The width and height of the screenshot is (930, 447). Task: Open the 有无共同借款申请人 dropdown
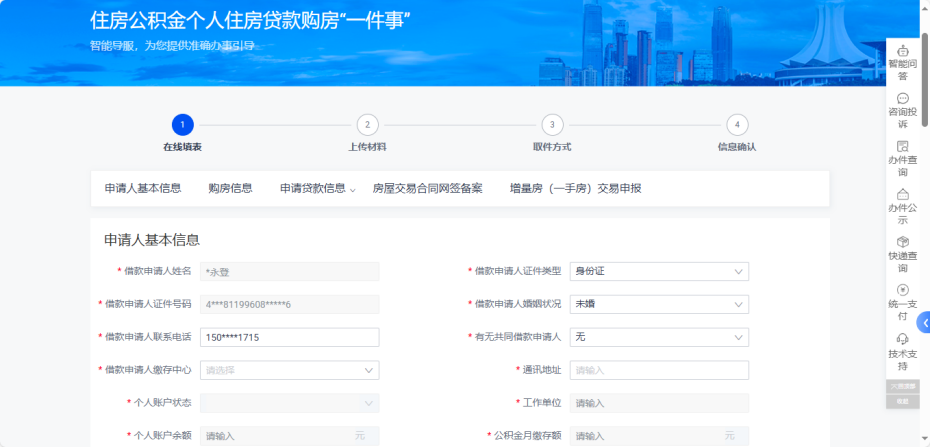coord(658,337)
